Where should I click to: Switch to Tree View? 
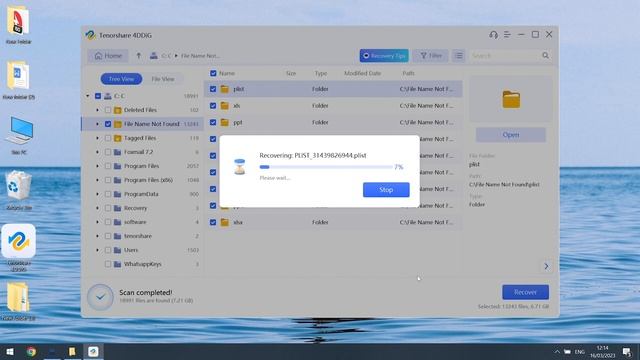(x=121, y=79)
